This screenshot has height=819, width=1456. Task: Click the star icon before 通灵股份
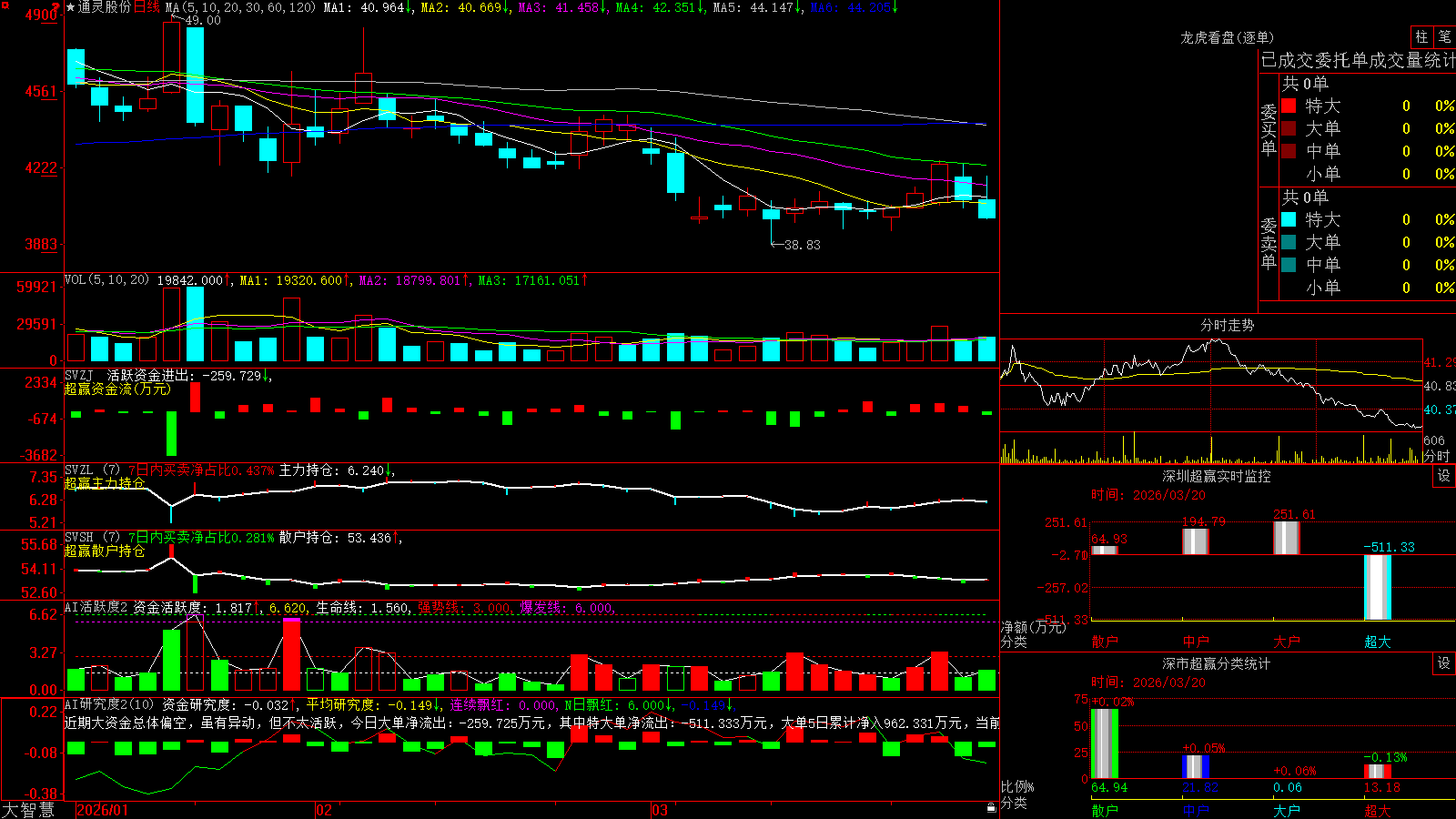[x=70, y=7]
